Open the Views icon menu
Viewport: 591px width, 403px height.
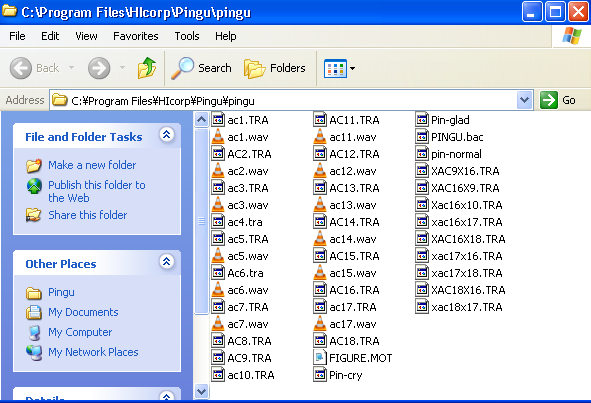335,69
